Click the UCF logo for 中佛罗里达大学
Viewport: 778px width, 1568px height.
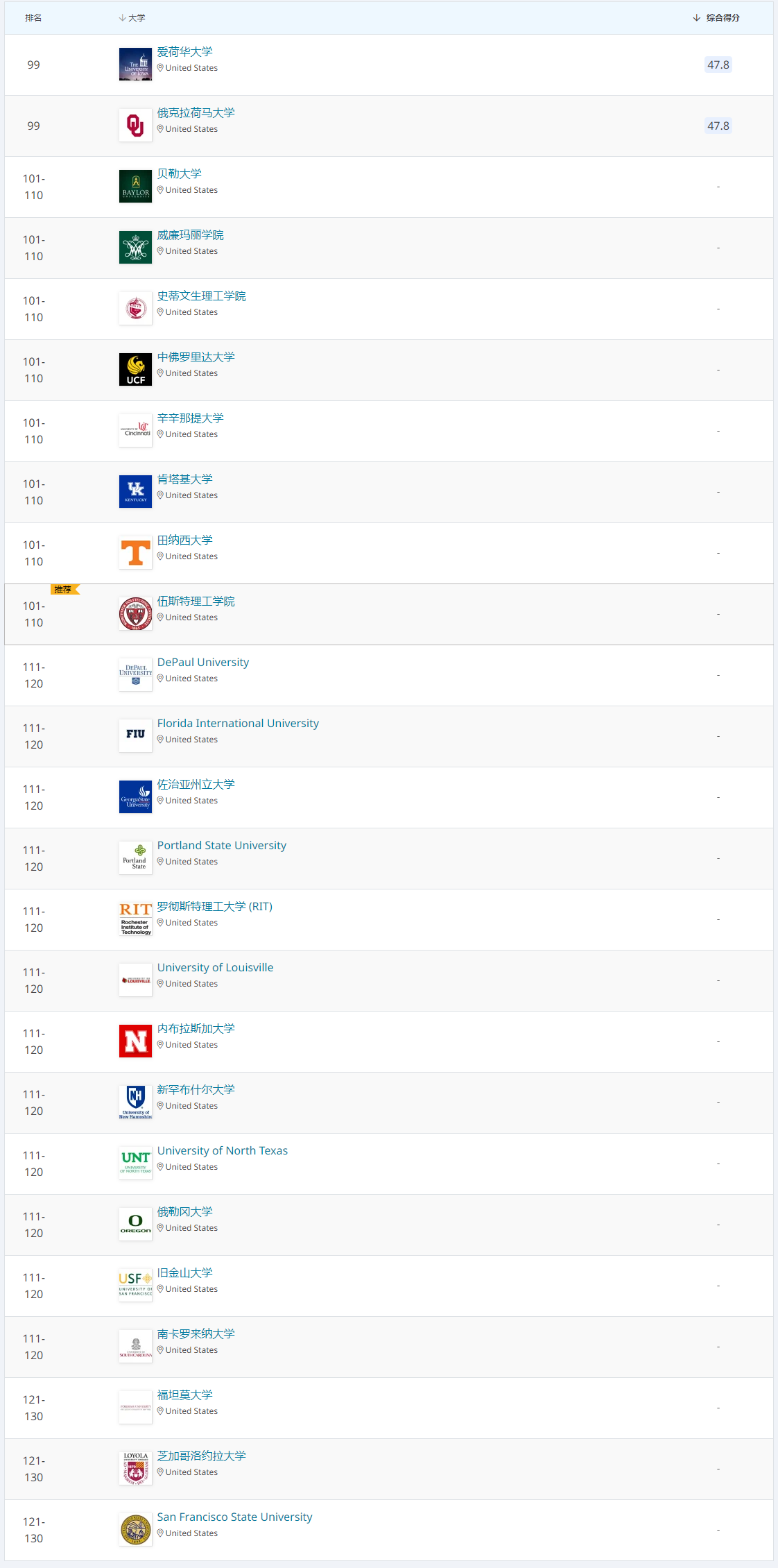coord(135,370)
